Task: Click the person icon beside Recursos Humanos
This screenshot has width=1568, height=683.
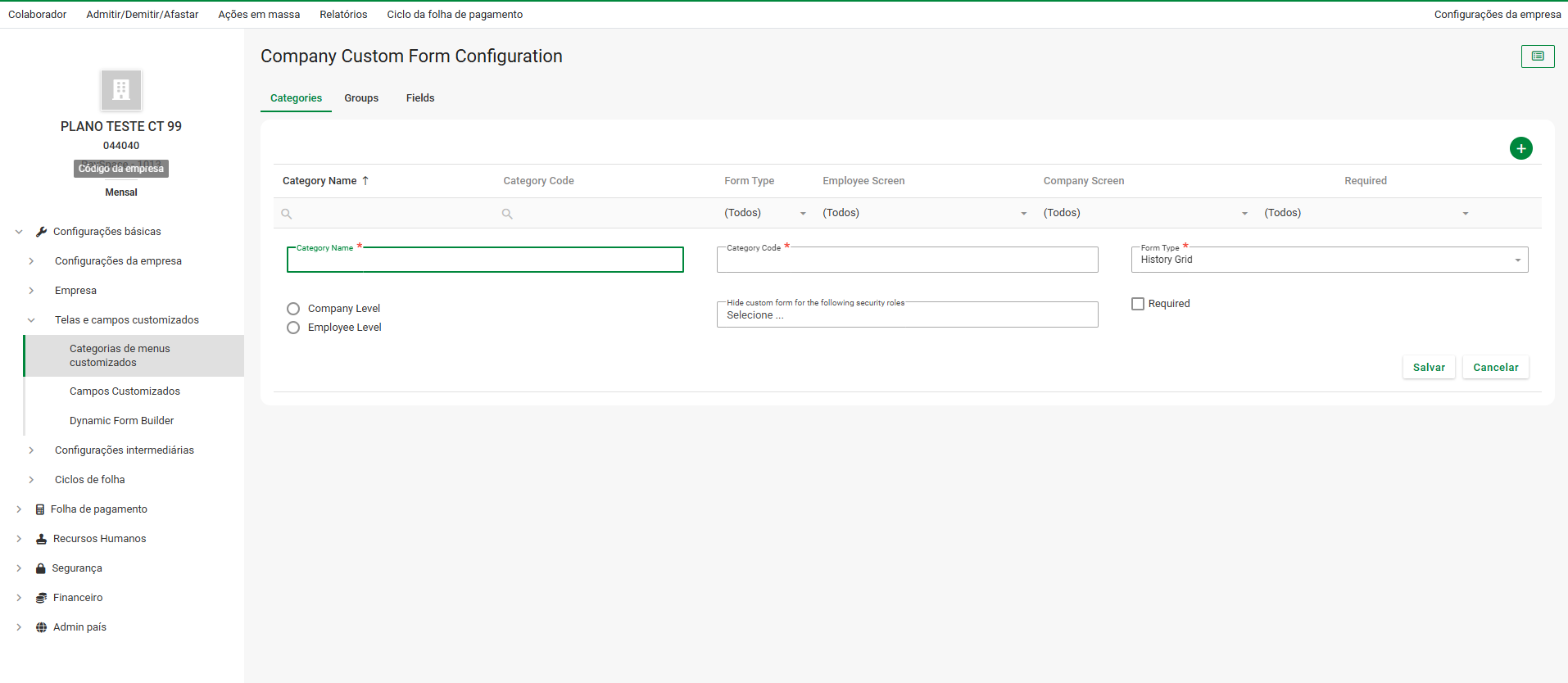Action: tap(41, 539)
